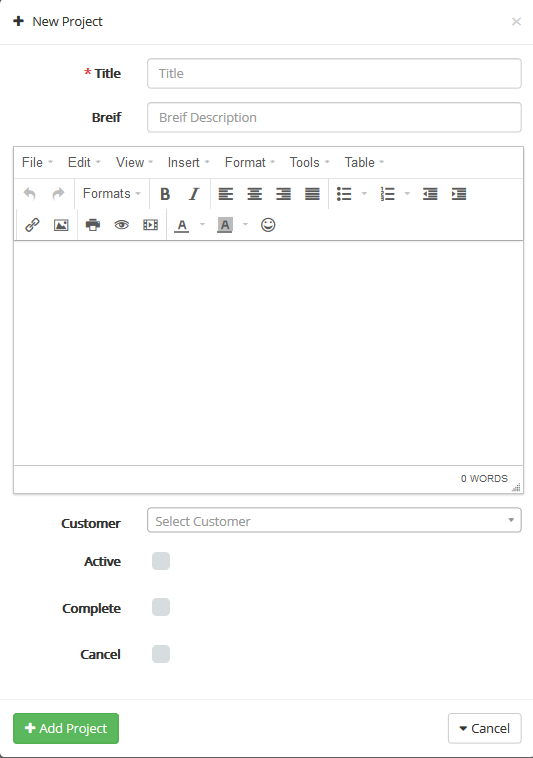The width and height of the screenshot is (533, 758).
Task: Enable the Cancel checkbox
Action: (161, 654)
